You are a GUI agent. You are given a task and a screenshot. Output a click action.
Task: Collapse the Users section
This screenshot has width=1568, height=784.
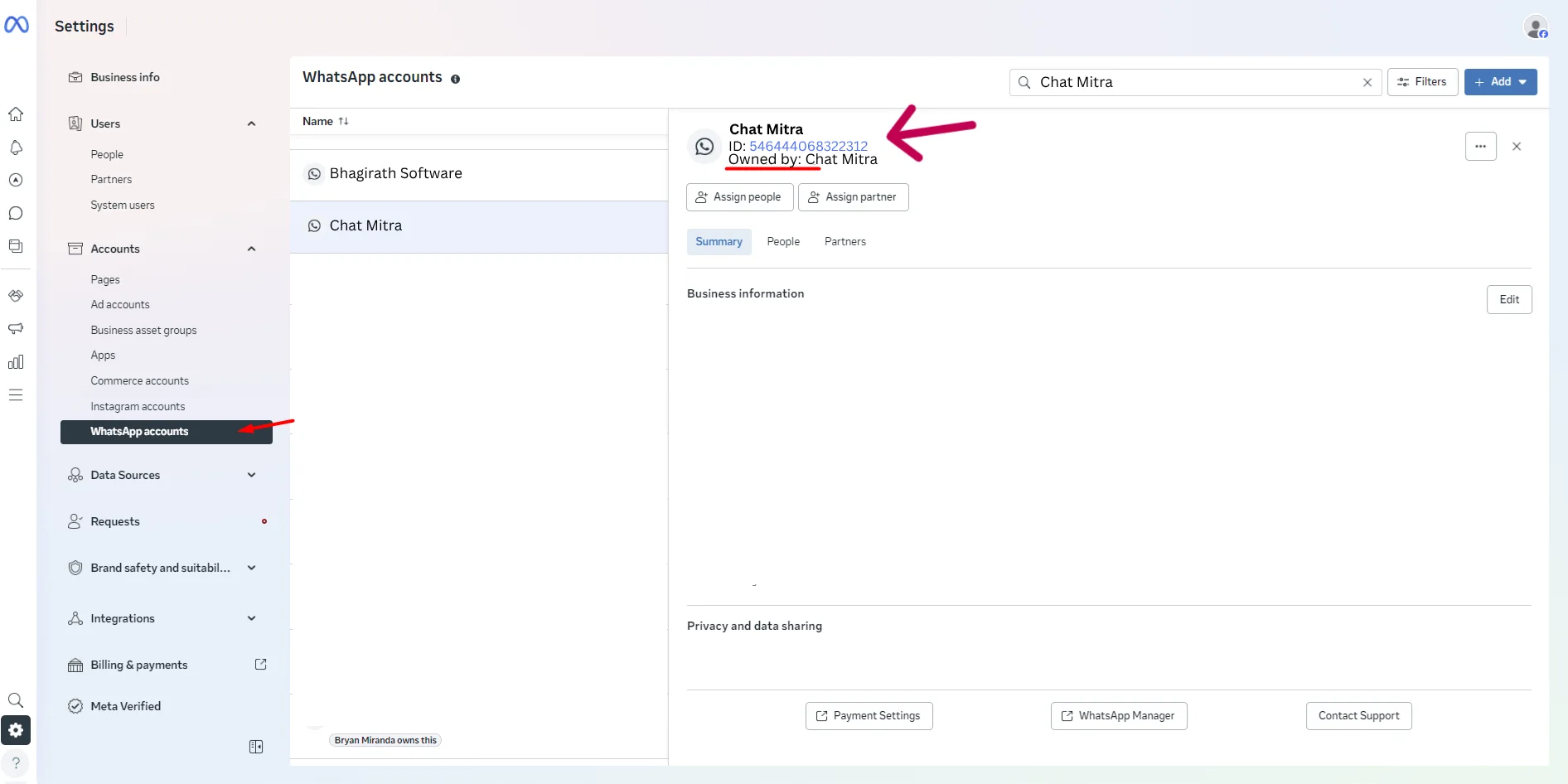pyautogui.click(x=251, y=123)
